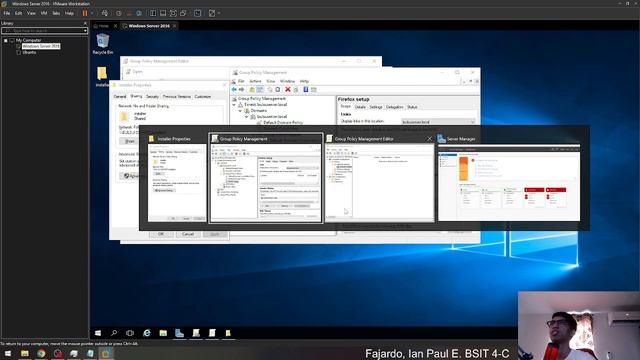Click the VMware pause VM toolbar icon
This screenshot has width=640, height=360.
[x=85, y=13]
